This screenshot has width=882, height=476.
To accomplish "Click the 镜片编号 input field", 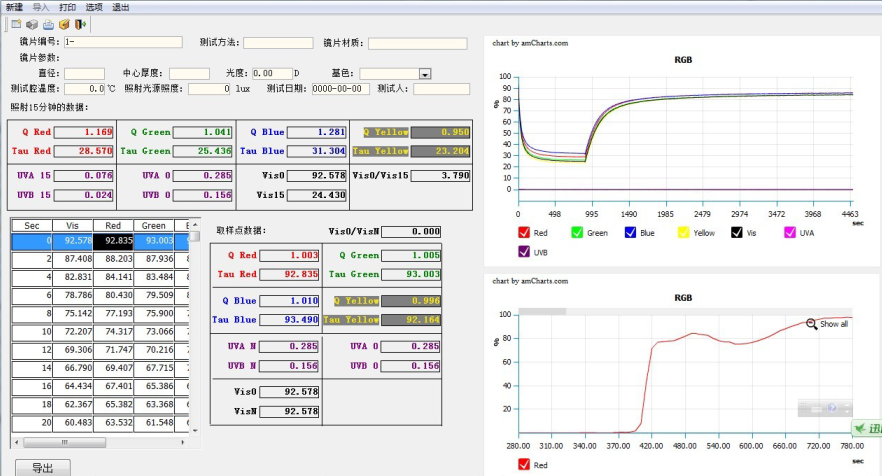I will point(122,43).
